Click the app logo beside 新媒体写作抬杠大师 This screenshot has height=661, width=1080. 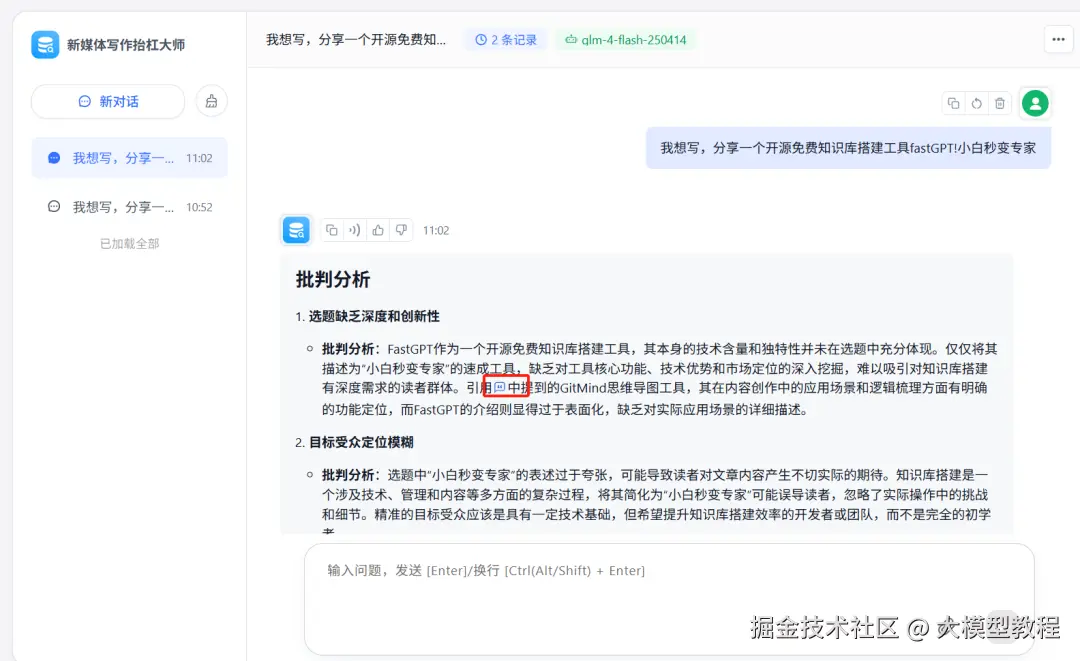pyautogui.click(x=45, y=45)
